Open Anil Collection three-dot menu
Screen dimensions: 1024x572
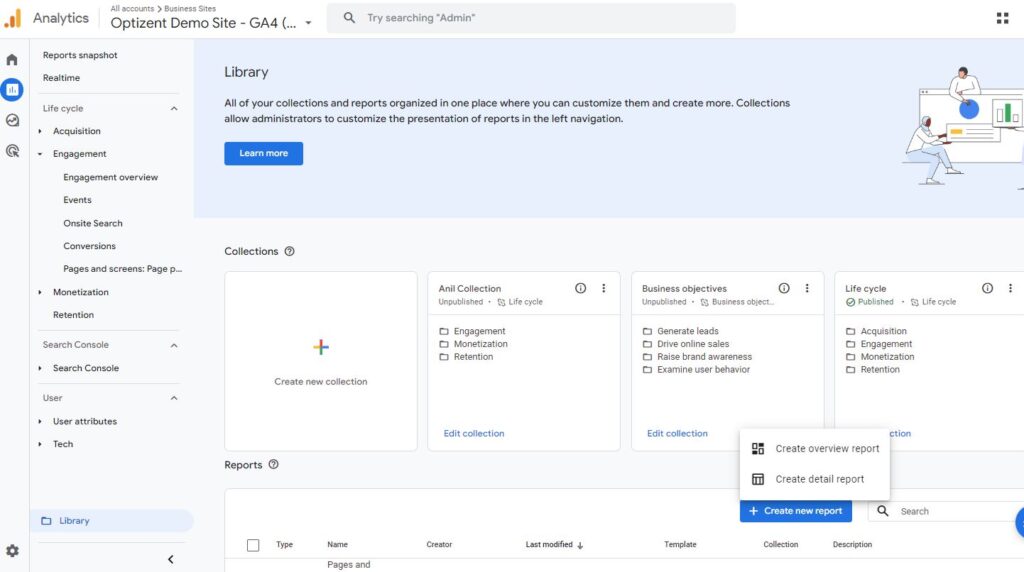(x=604, y=288)
